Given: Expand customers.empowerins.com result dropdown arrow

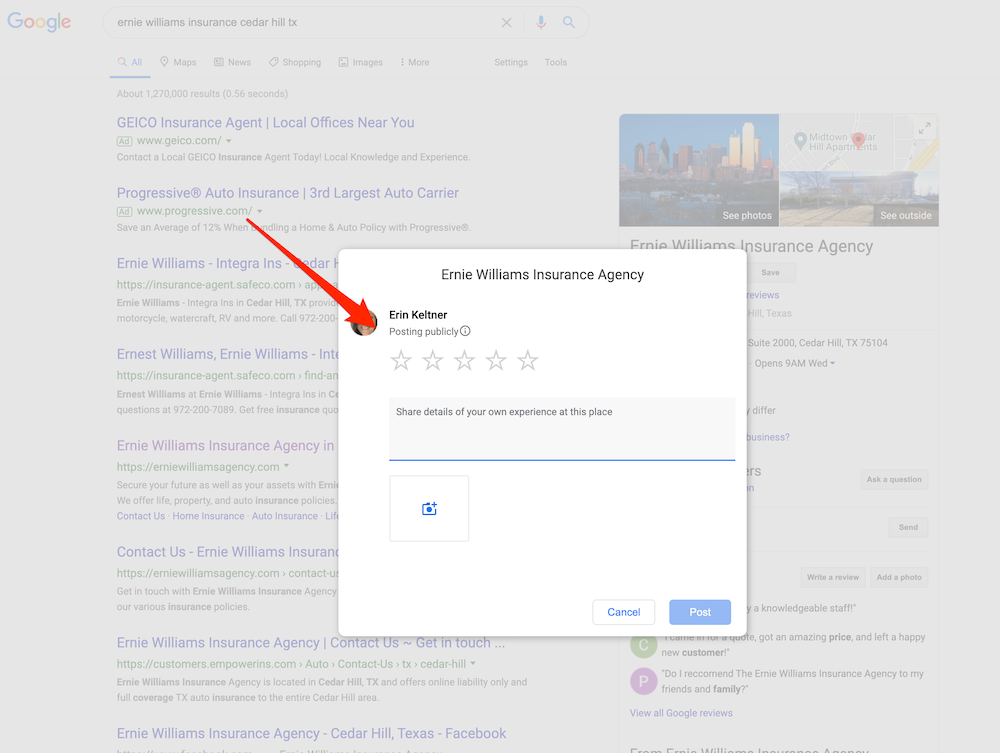Looking at the screenshot, I should click(x=473, y=663).
